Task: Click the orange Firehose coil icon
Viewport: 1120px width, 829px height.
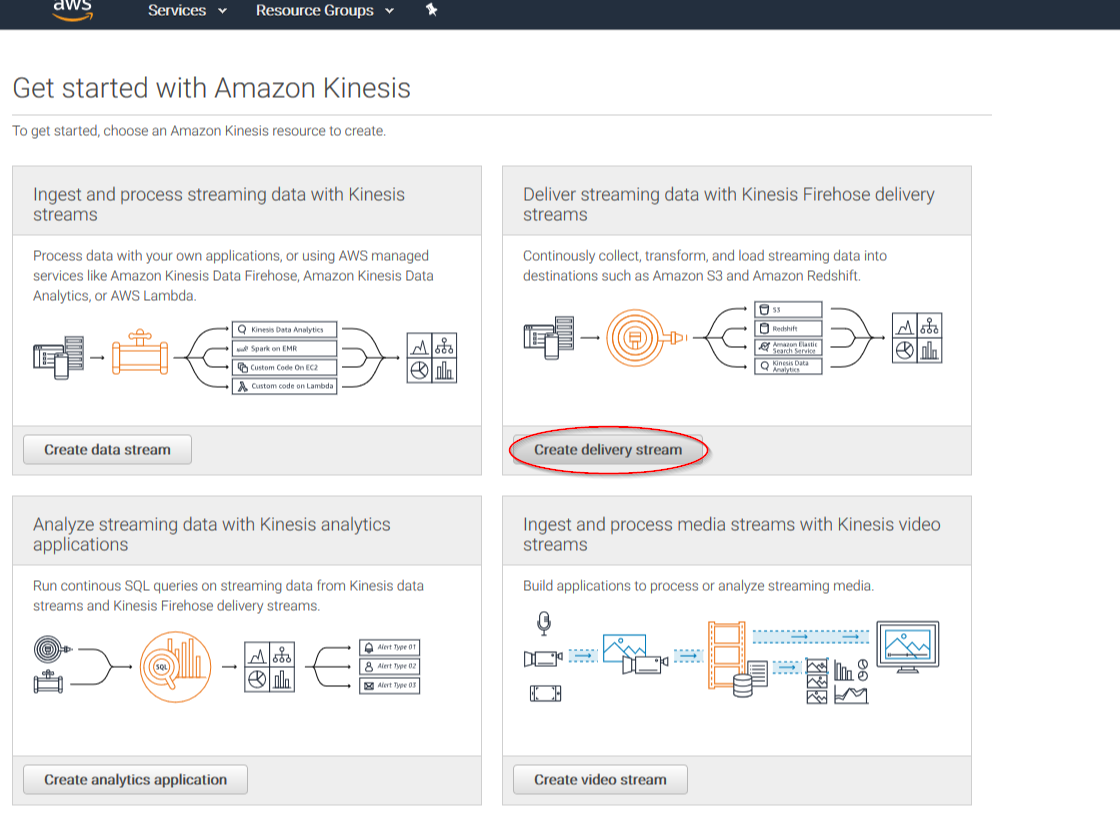Action: 645,338
